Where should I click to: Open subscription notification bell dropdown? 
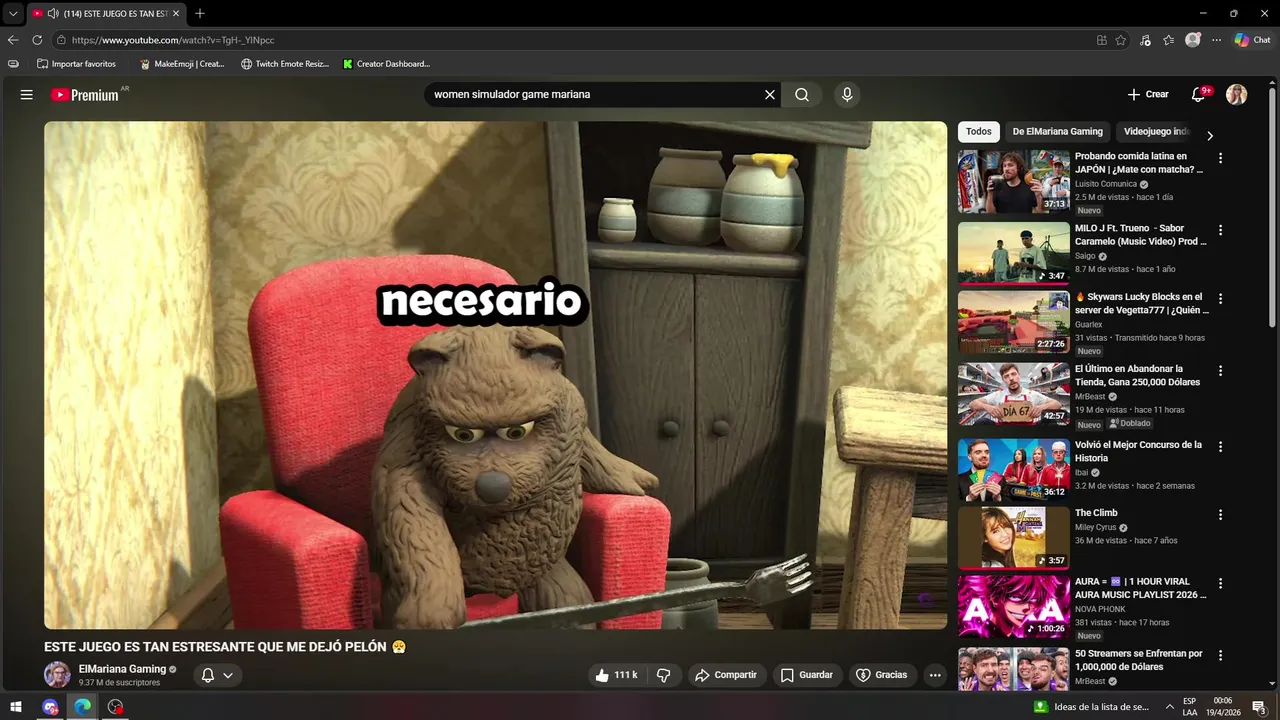click(217, 675)
